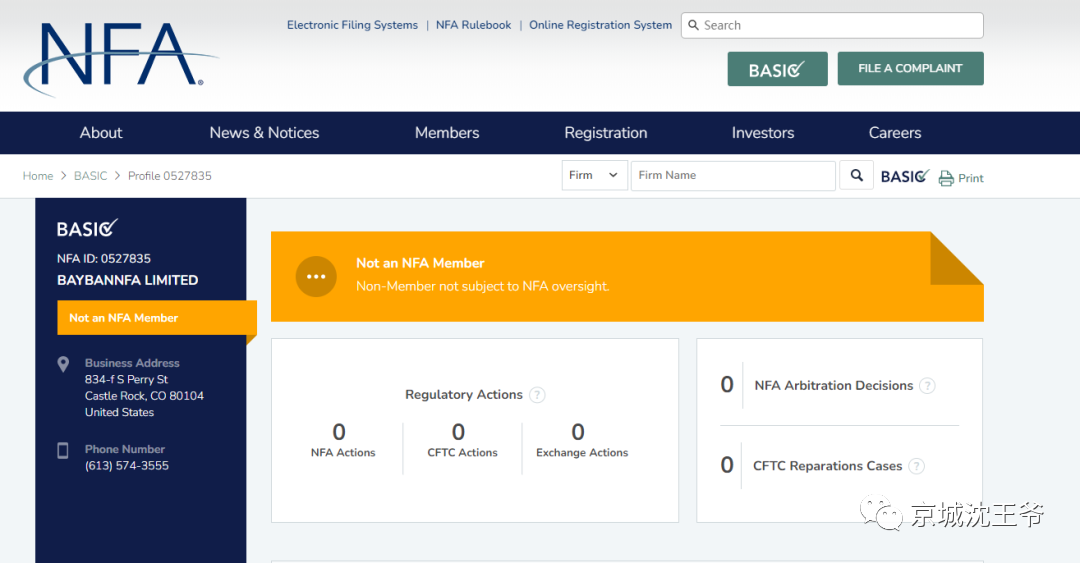Click the CFTC Actions count 0

(x=459, y=432)
